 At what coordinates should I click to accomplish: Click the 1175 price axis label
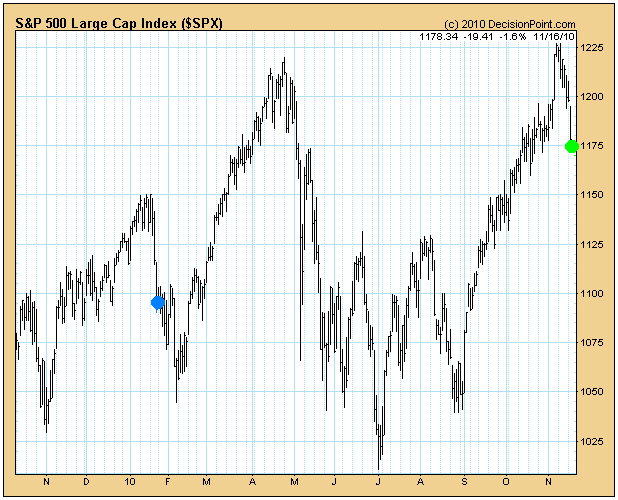pos(592,146)
